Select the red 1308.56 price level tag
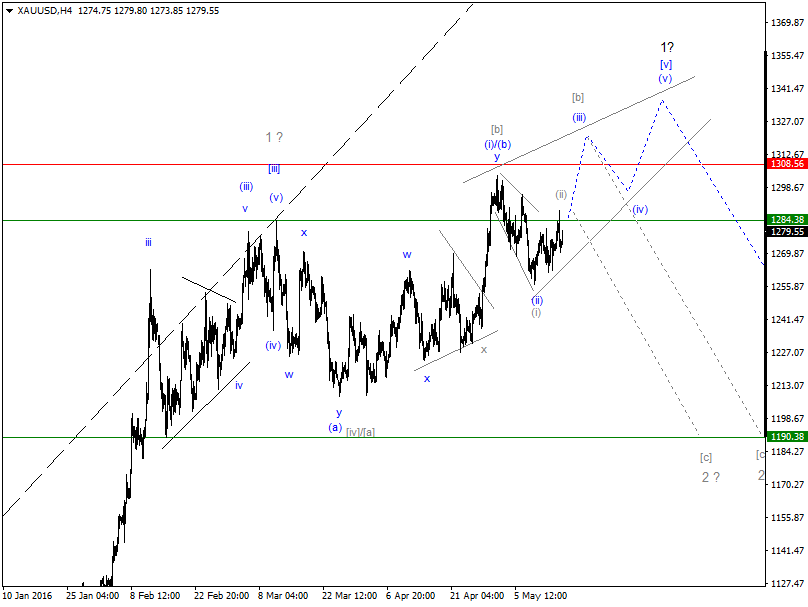Screen dimensions: 808x607 tap(786, 163)
